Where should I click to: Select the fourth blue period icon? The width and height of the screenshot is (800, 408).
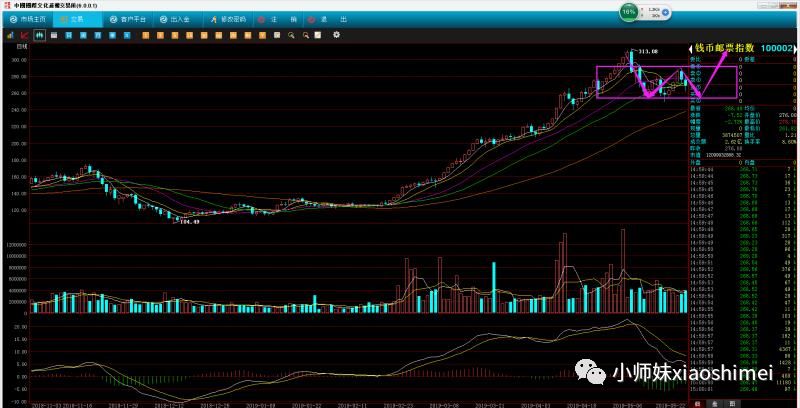(112, 35)
